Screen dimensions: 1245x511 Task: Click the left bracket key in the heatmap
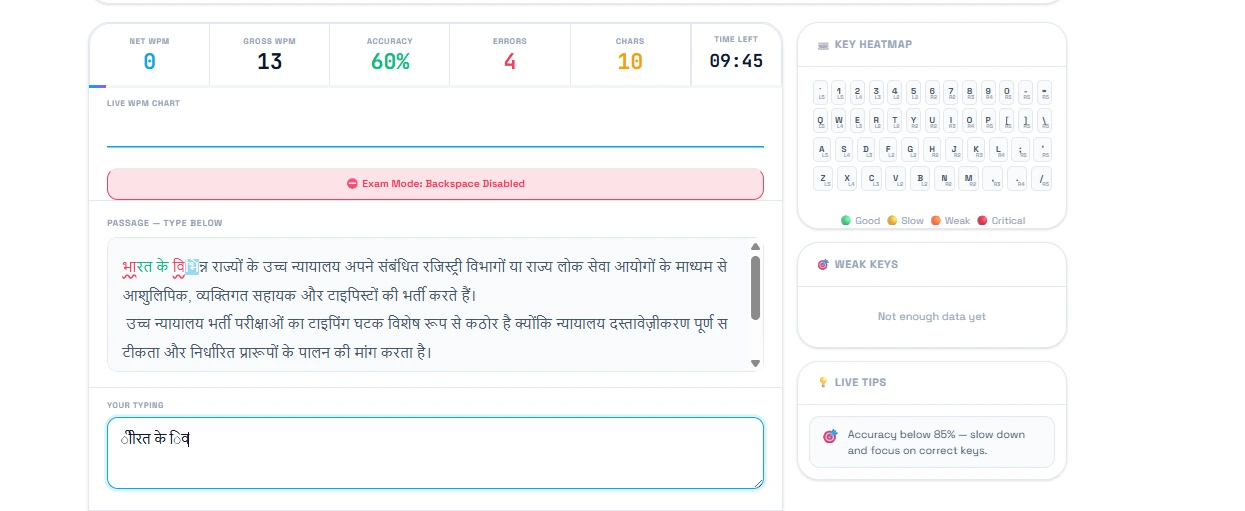[1007, 120]
